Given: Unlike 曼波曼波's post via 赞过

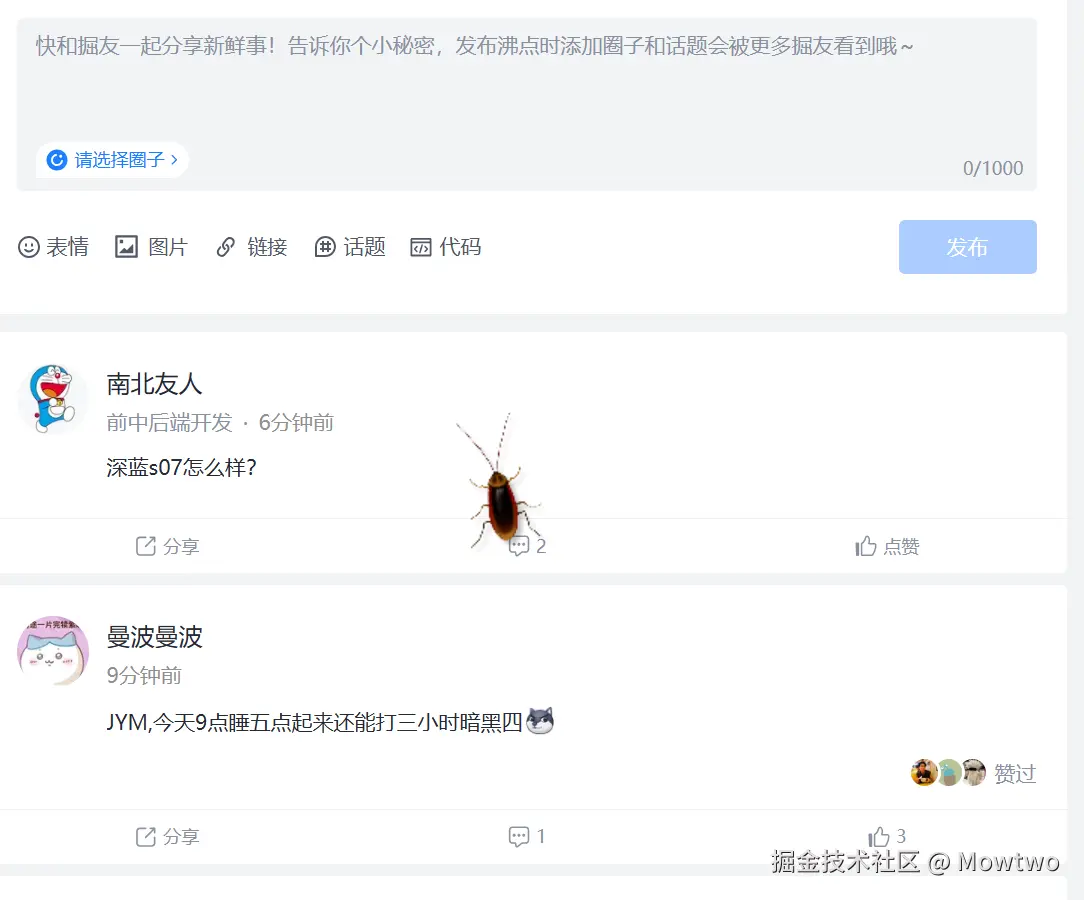Looking at the screenshot, I should [1015, 772].
